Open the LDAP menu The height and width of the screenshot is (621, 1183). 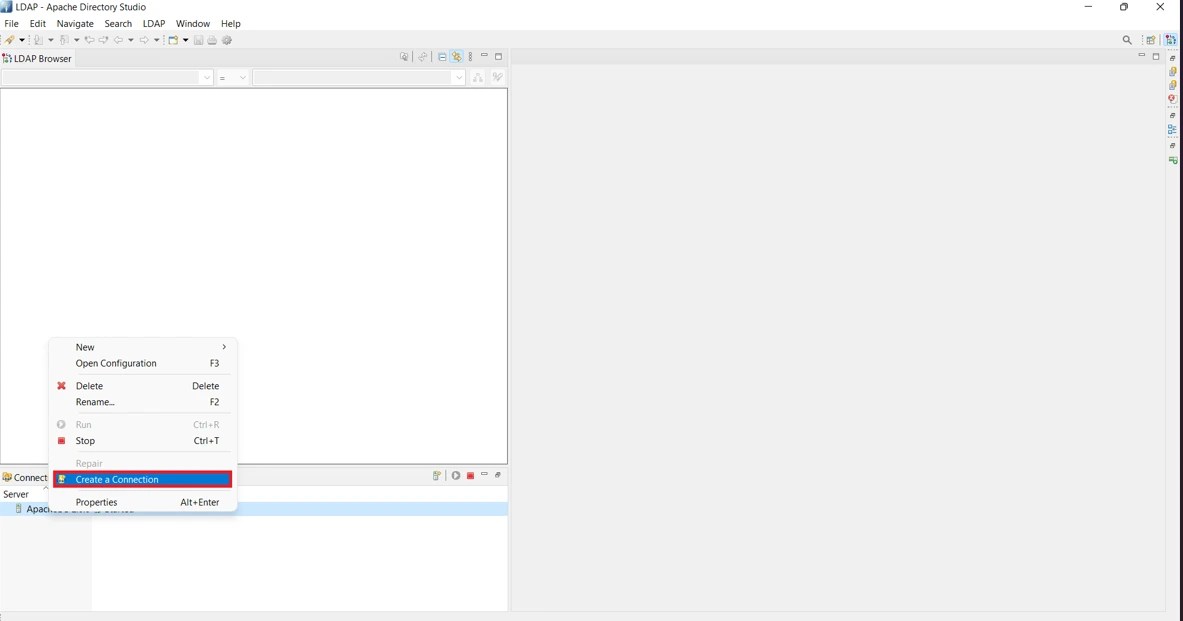coord(154,23)
